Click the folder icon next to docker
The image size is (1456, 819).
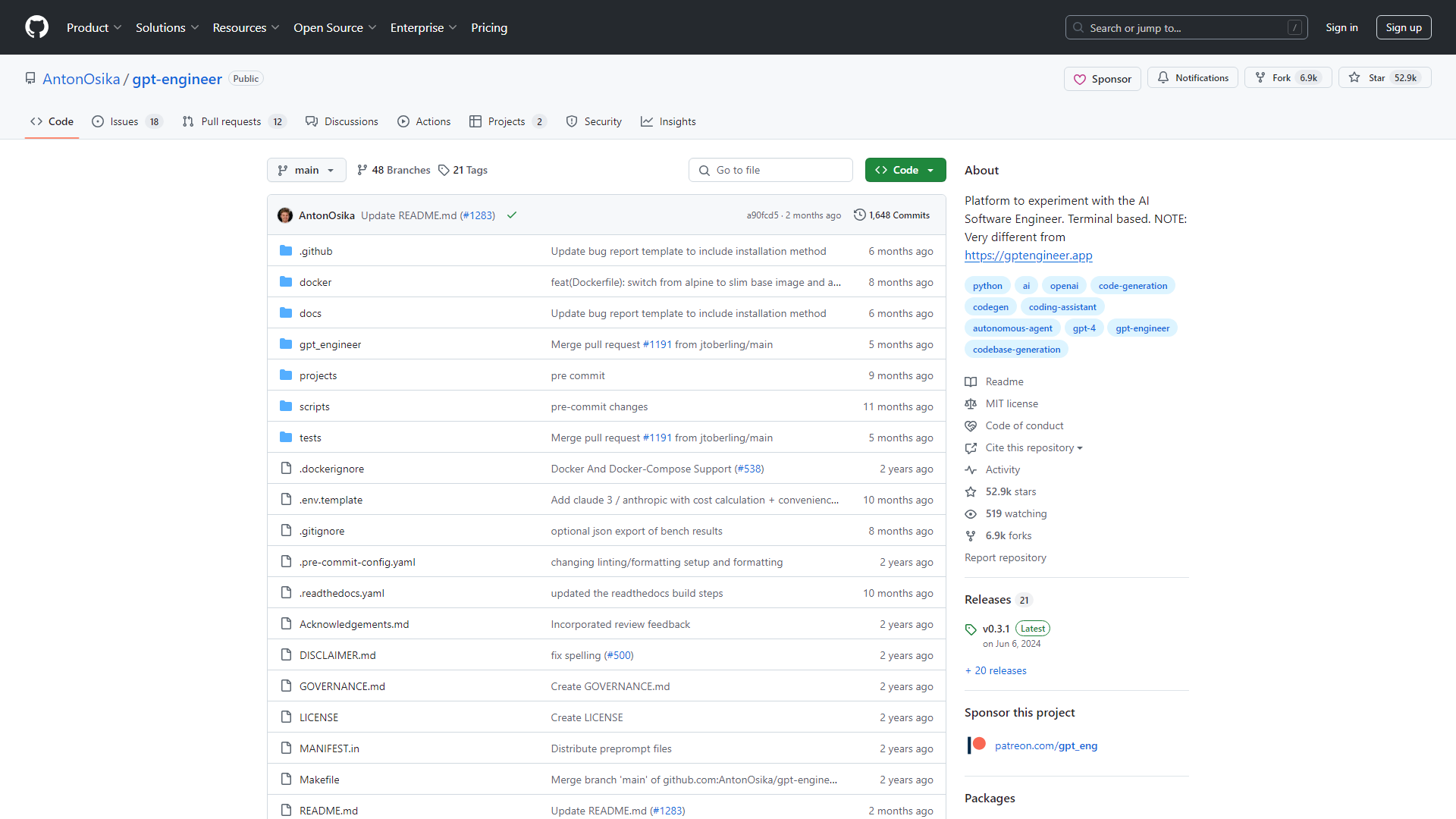coord(286,282)
